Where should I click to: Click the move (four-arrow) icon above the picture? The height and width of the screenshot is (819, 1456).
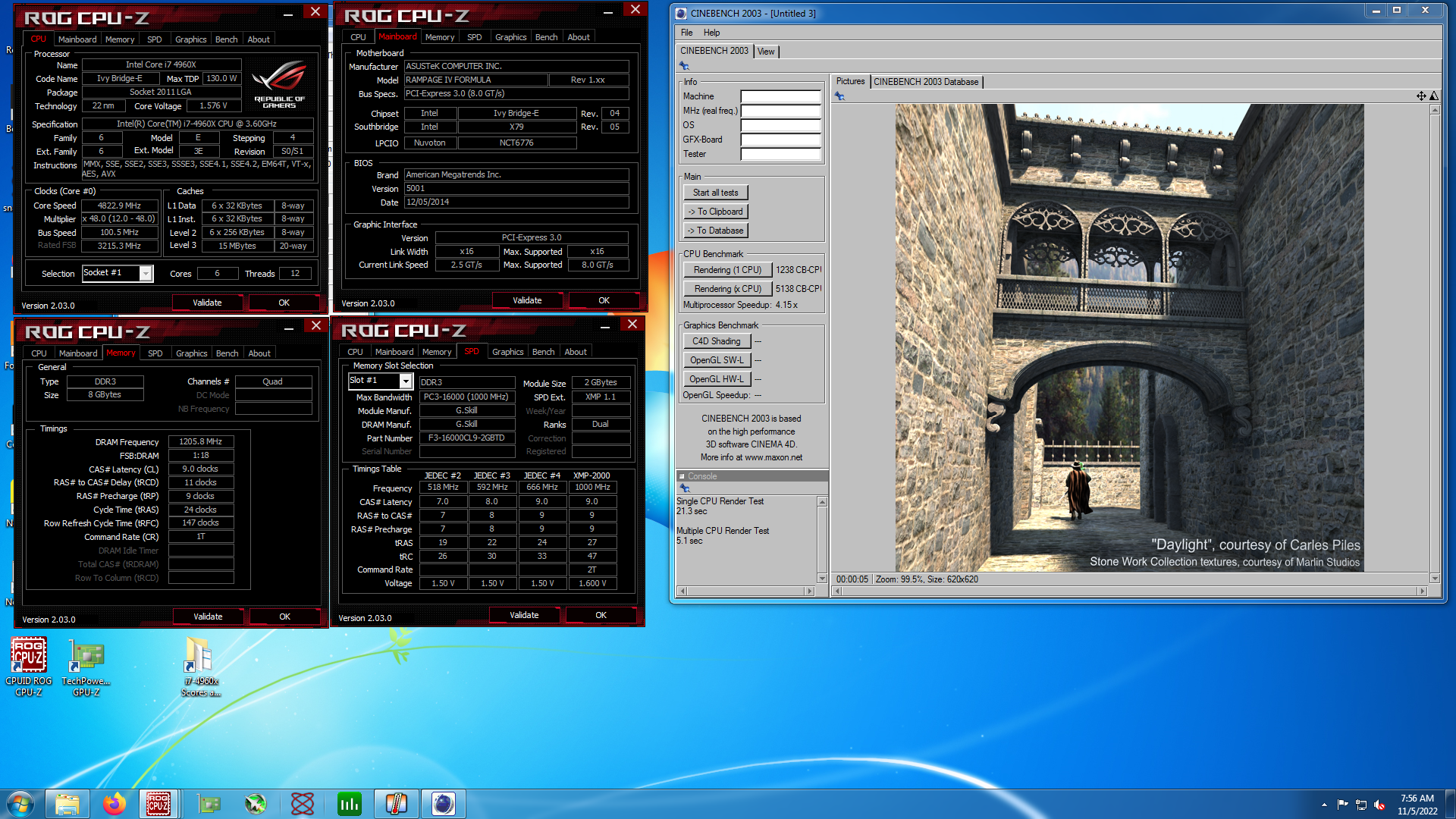[x=1421, y=96]
